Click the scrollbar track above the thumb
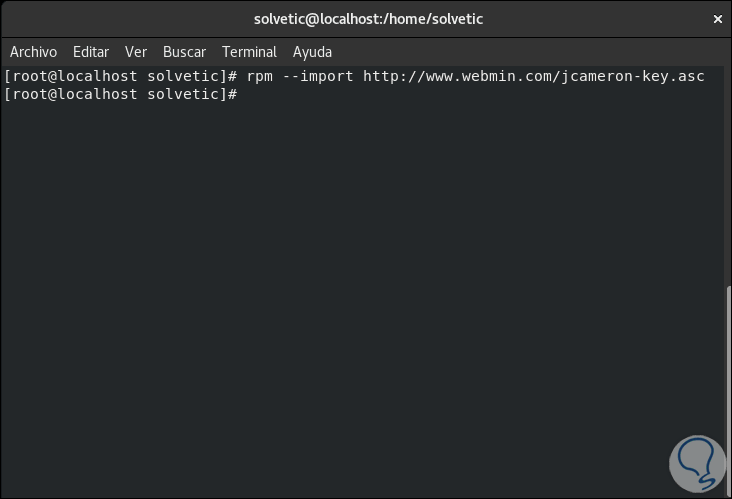Image resolution: width=732 pixels, height=499 pixels. click(x=727, y=180)
